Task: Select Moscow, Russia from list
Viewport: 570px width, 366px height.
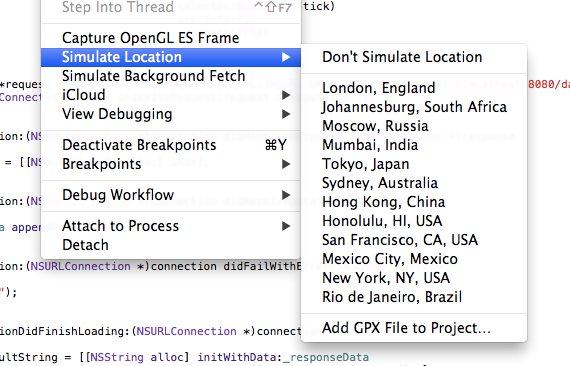Action: point(414,126)
